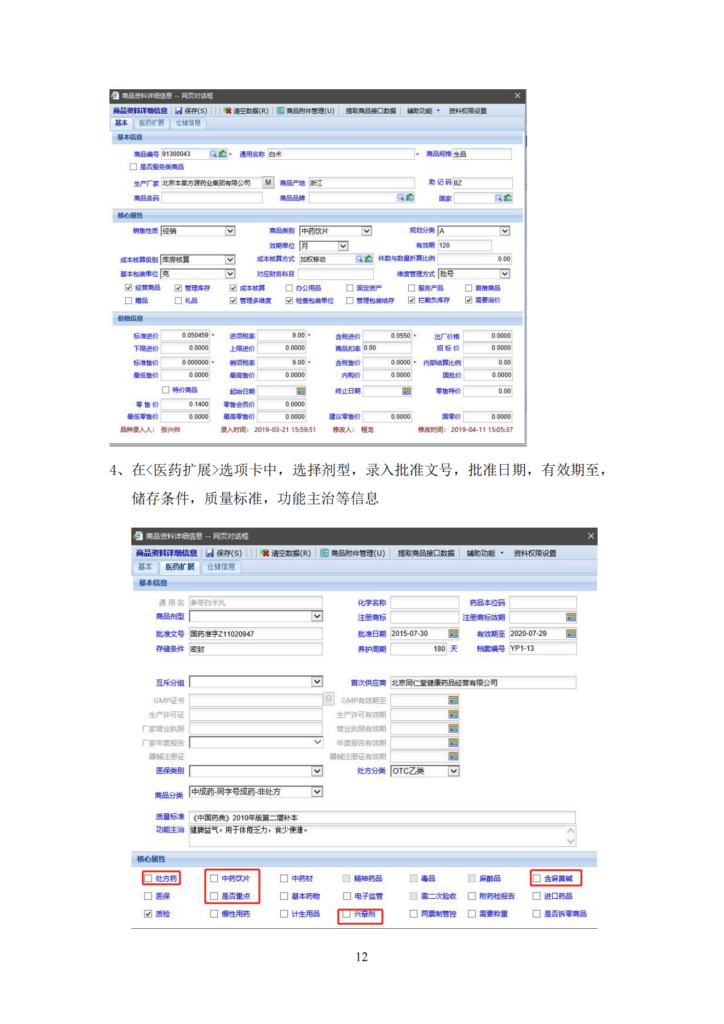This screenshot has width=724, height=1024.
Task: Open the 维度管理方式 dropdown showing 批号
Action: (x=505, y=274)
